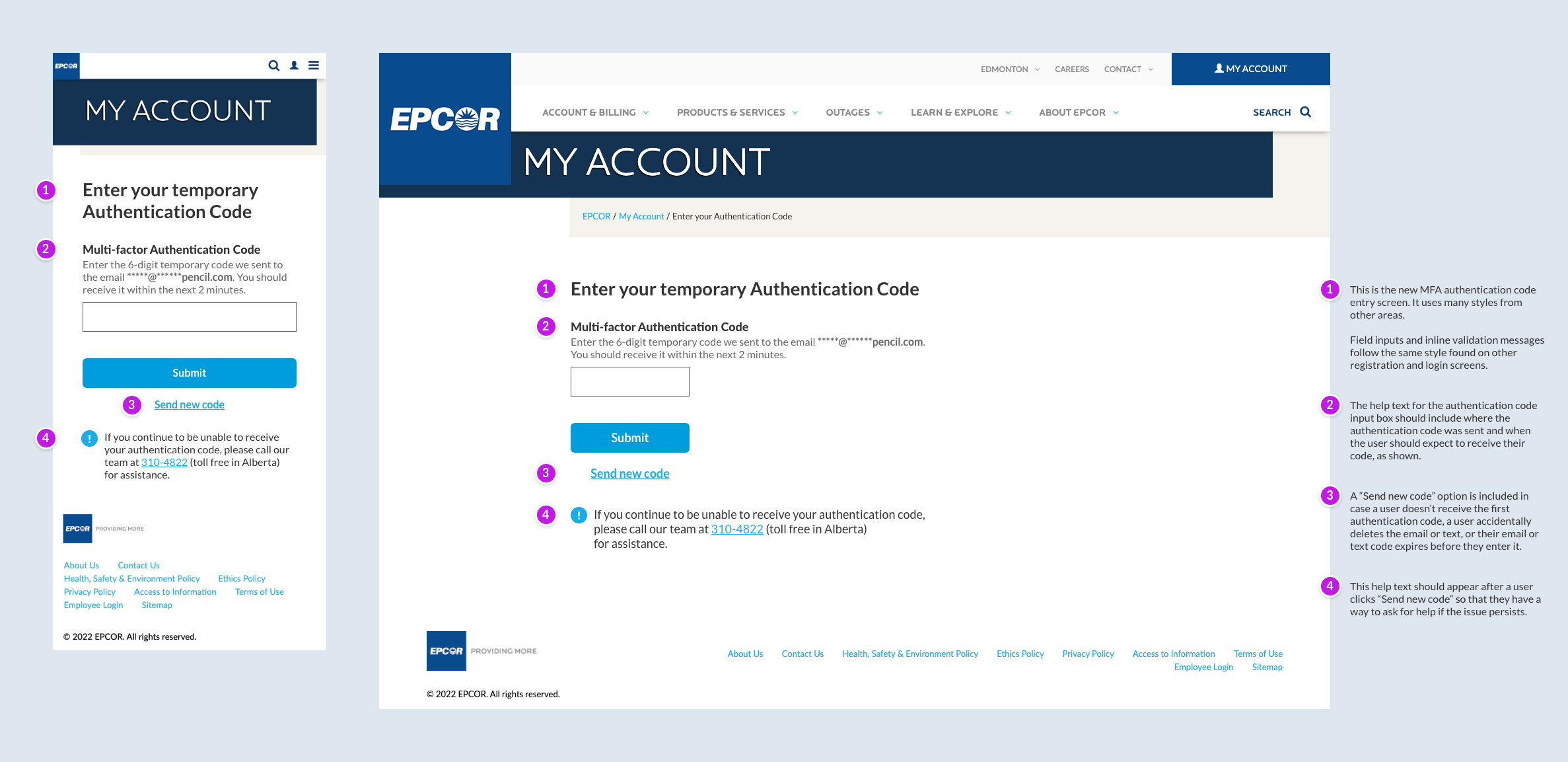The height and width of the screenshot is (762, 1568).
Task: Open About Us in mobile footer
Action: pyautogui.click(x=81, y=565)
